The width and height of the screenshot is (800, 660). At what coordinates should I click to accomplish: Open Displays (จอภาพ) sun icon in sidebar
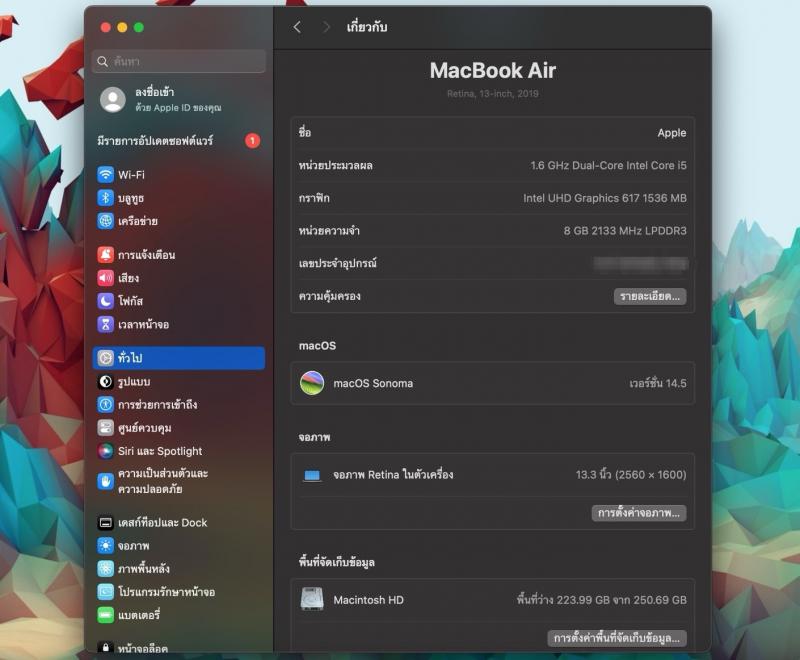pyautogui.click(x=106, y=546)
